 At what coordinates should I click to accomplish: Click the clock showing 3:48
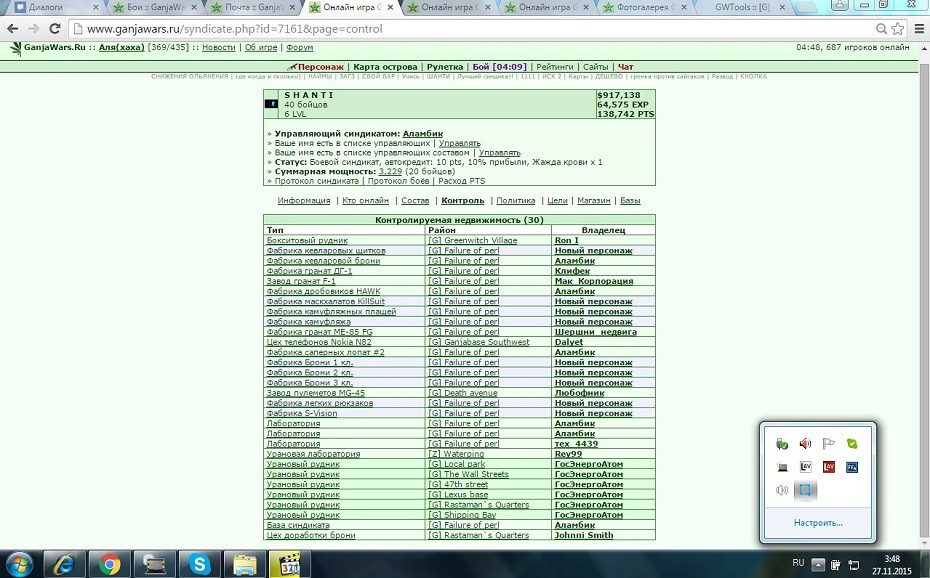[891, 559]
